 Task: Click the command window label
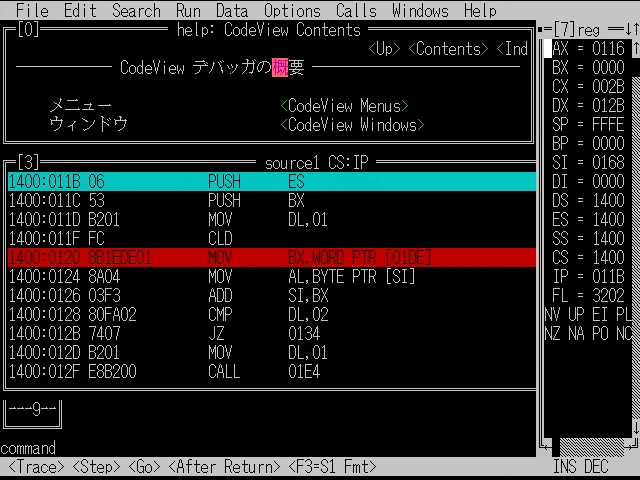28,448
